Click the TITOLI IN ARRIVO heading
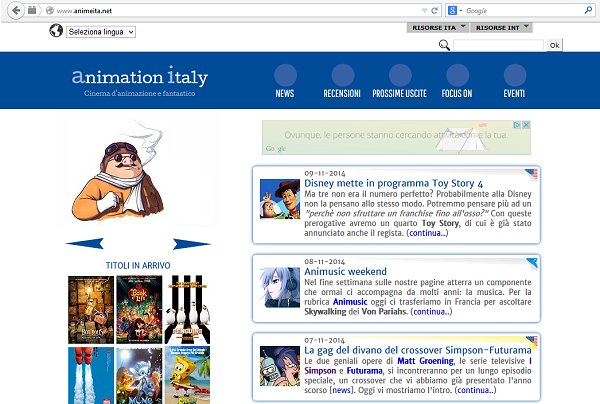 [138, 266]
